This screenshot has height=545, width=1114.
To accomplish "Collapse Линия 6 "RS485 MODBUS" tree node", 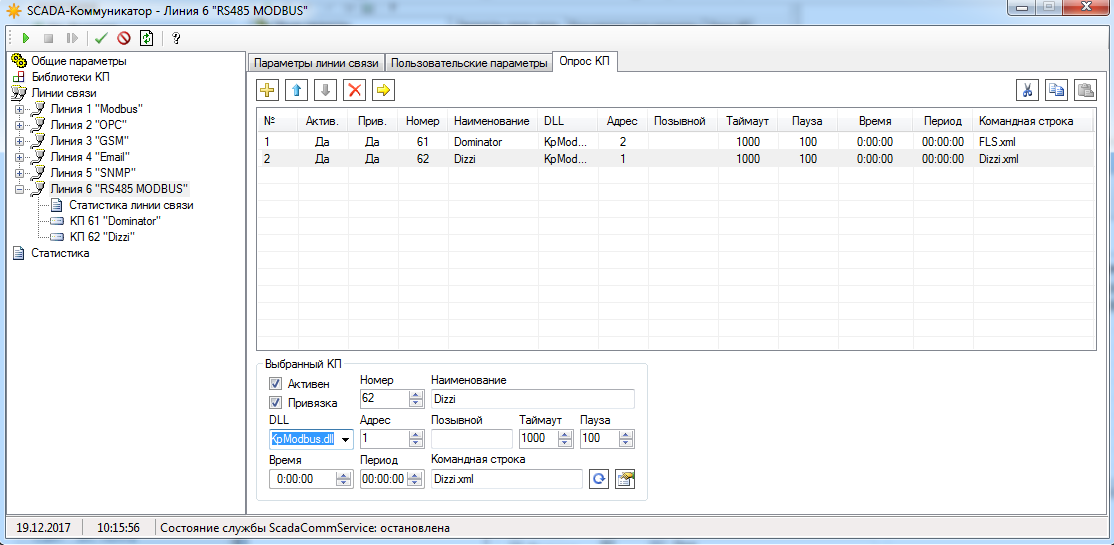I will 20,189.
